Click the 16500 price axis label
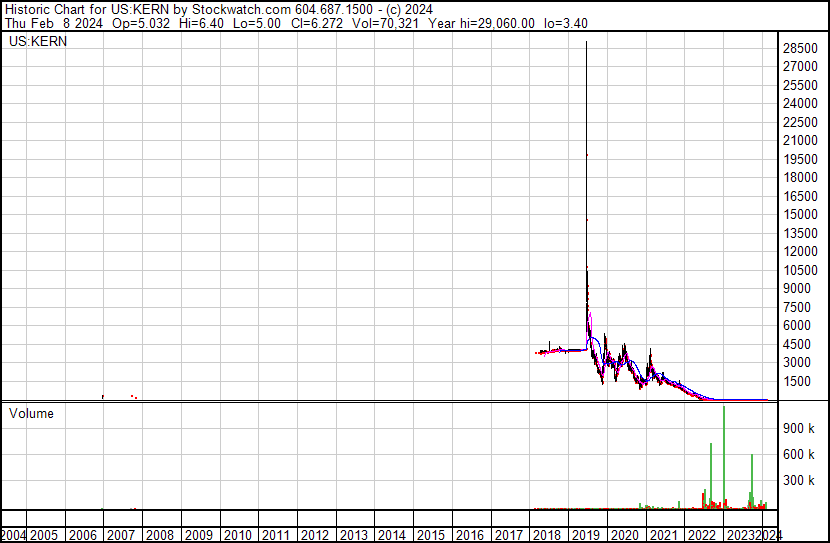The height and width of the screenshot is (543, 830). click(800, 196)
